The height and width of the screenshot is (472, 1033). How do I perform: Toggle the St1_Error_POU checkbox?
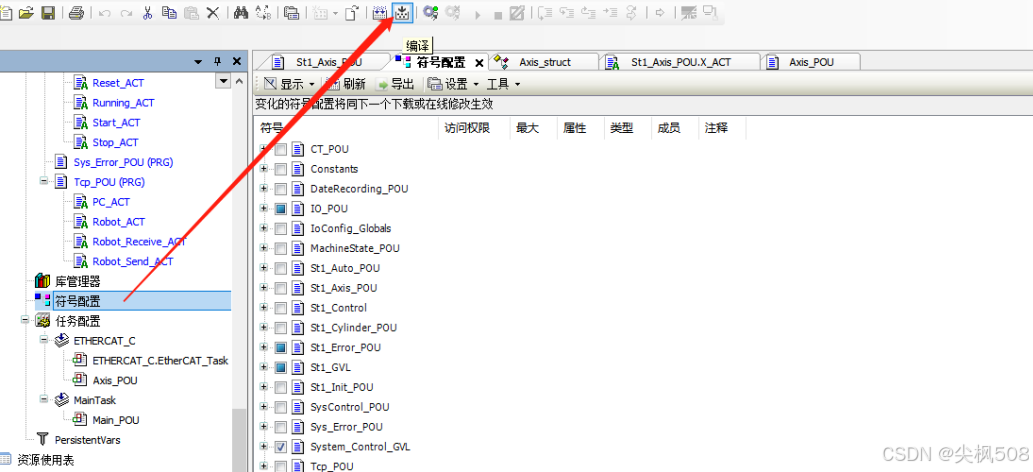[x=281, y=347]
